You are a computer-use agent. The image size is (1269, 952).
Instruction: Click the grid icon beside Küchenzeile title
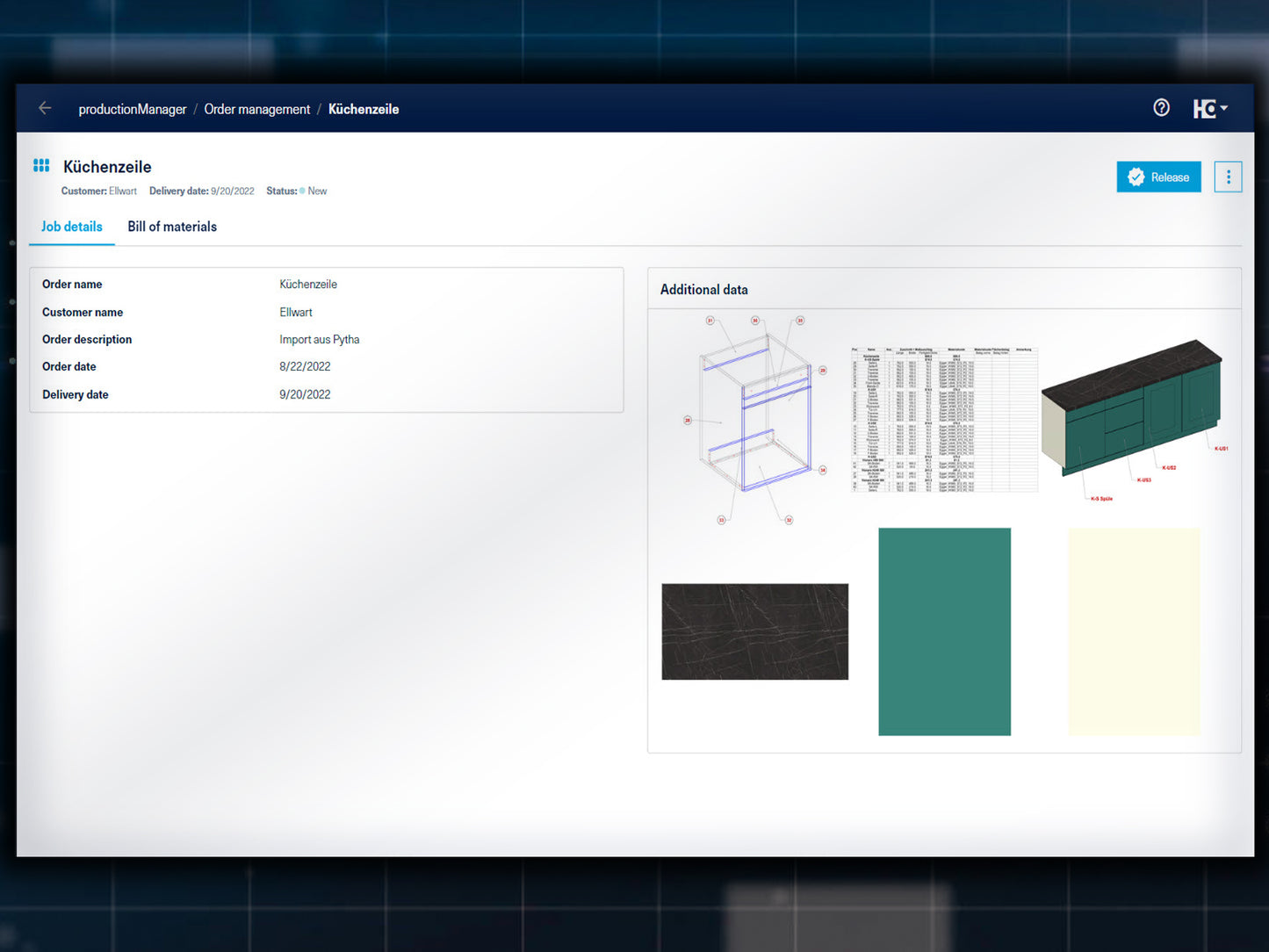pos(41,166)
